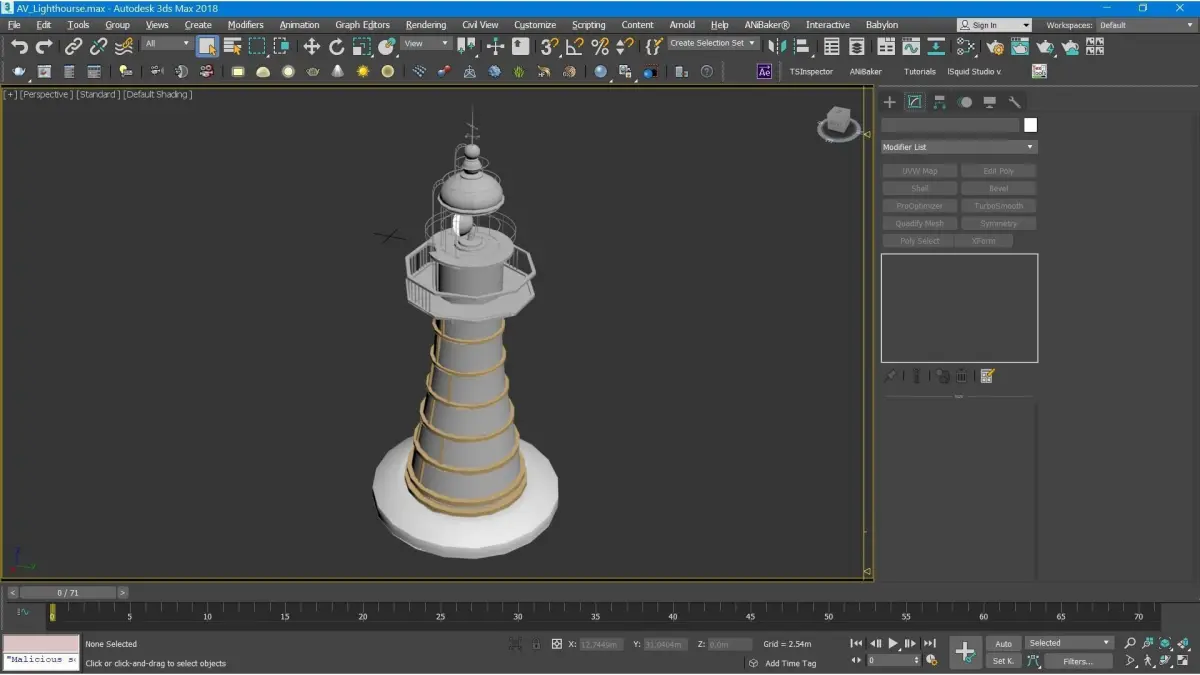Click the After Effects Ae icon
This screenshot has height=675, width=1200.
click(764, 71)
